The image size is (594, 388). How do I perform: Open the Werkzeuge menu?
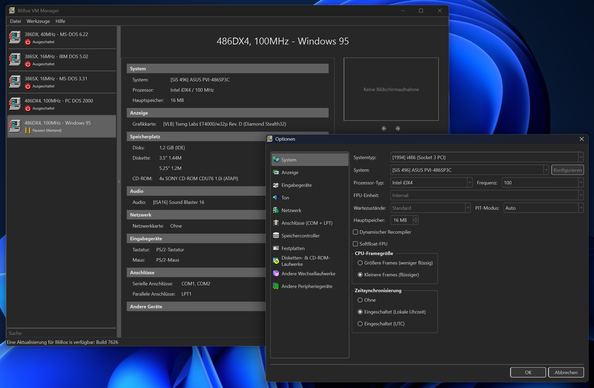[38, 21]
